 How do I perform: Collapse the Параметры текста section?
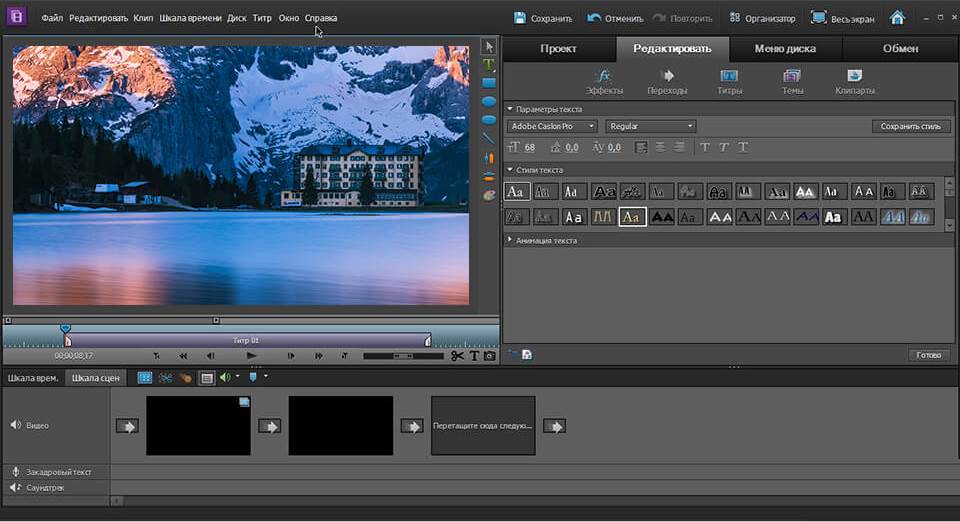[x=510, y=108]
